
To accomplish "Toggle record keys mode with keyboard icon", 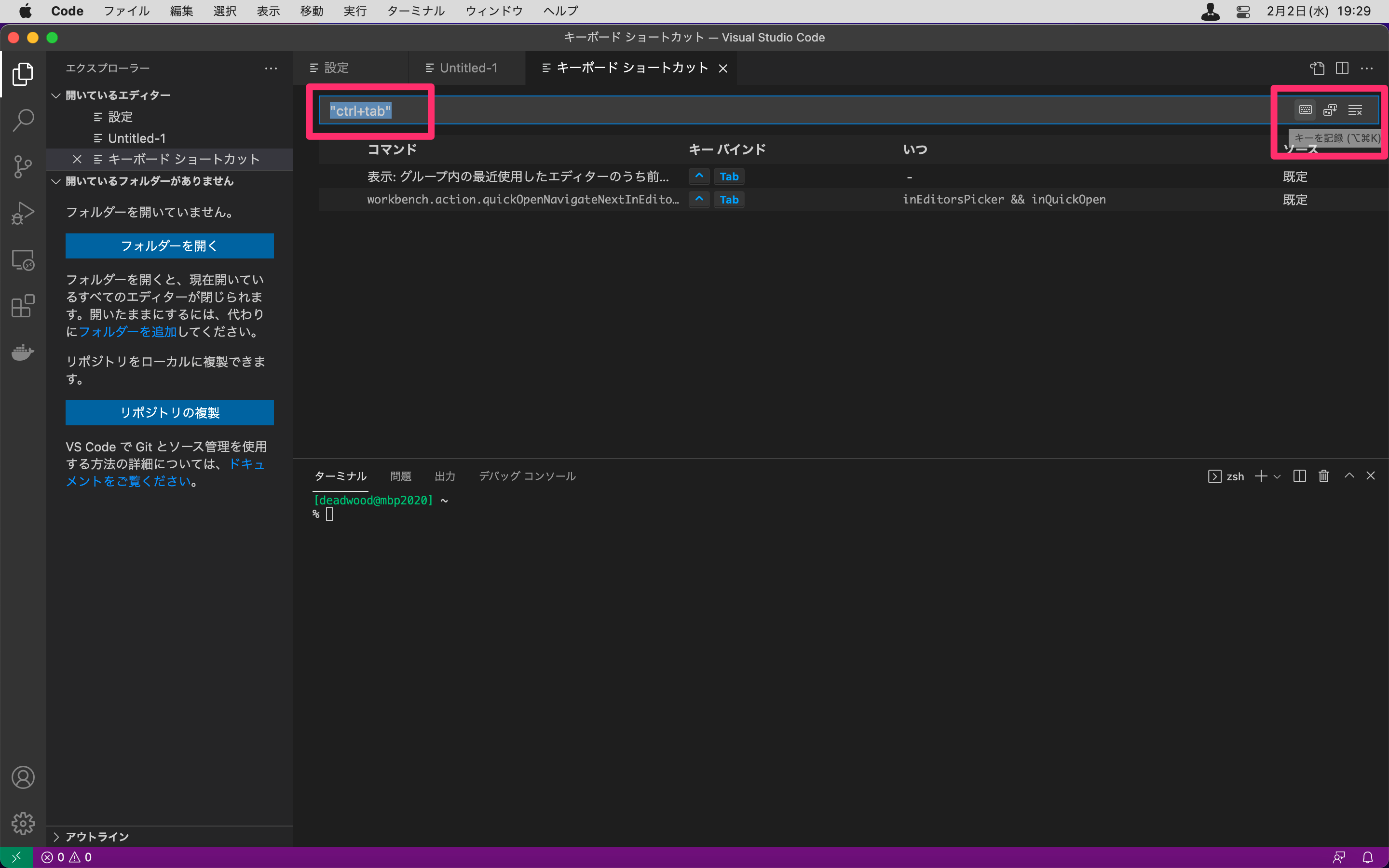I will [x=1305, y=109].
